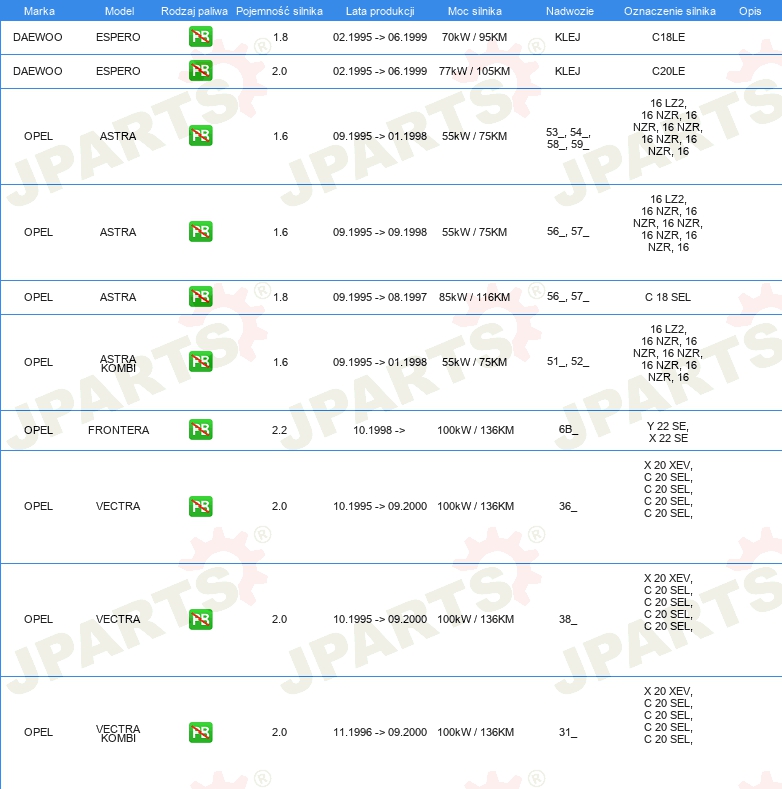Viewport: 782px width, 789px height.
Task: Click the Pojemność silnika column header
Action: pyautogui.click(x=279, y=11)
